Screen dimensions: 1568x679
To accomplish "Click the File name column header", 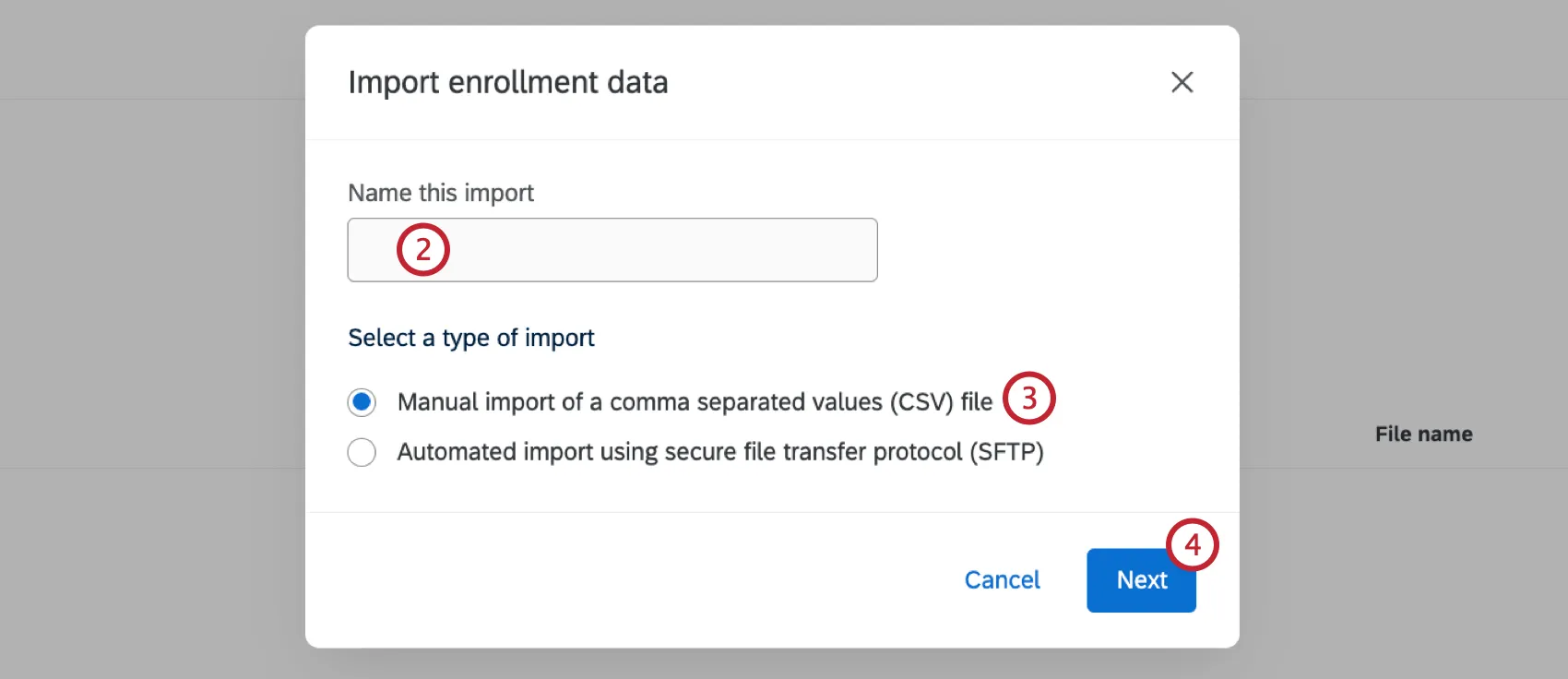I will tap(1423, 434).
